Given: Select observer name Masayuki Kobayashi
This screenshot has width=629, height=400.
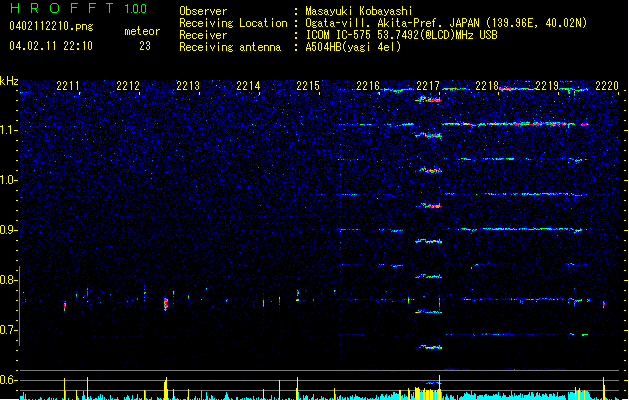Looking at the screenshot, I should click(x=359, y=11).
